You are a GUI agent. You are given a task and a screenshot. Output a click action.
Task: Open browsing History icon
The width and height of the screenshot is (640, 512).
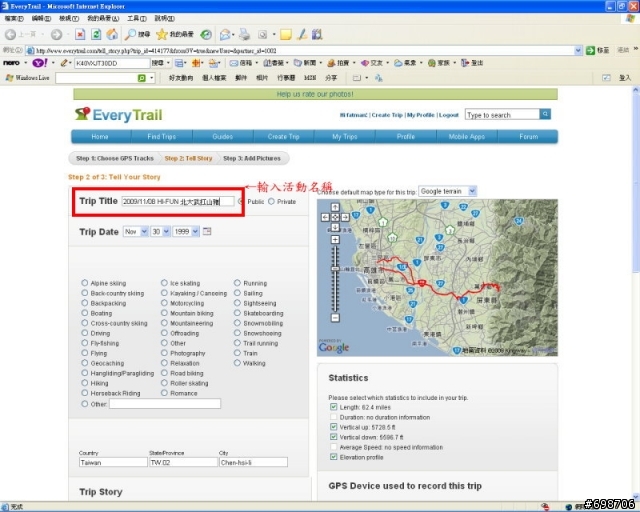[x=206, y=35]
